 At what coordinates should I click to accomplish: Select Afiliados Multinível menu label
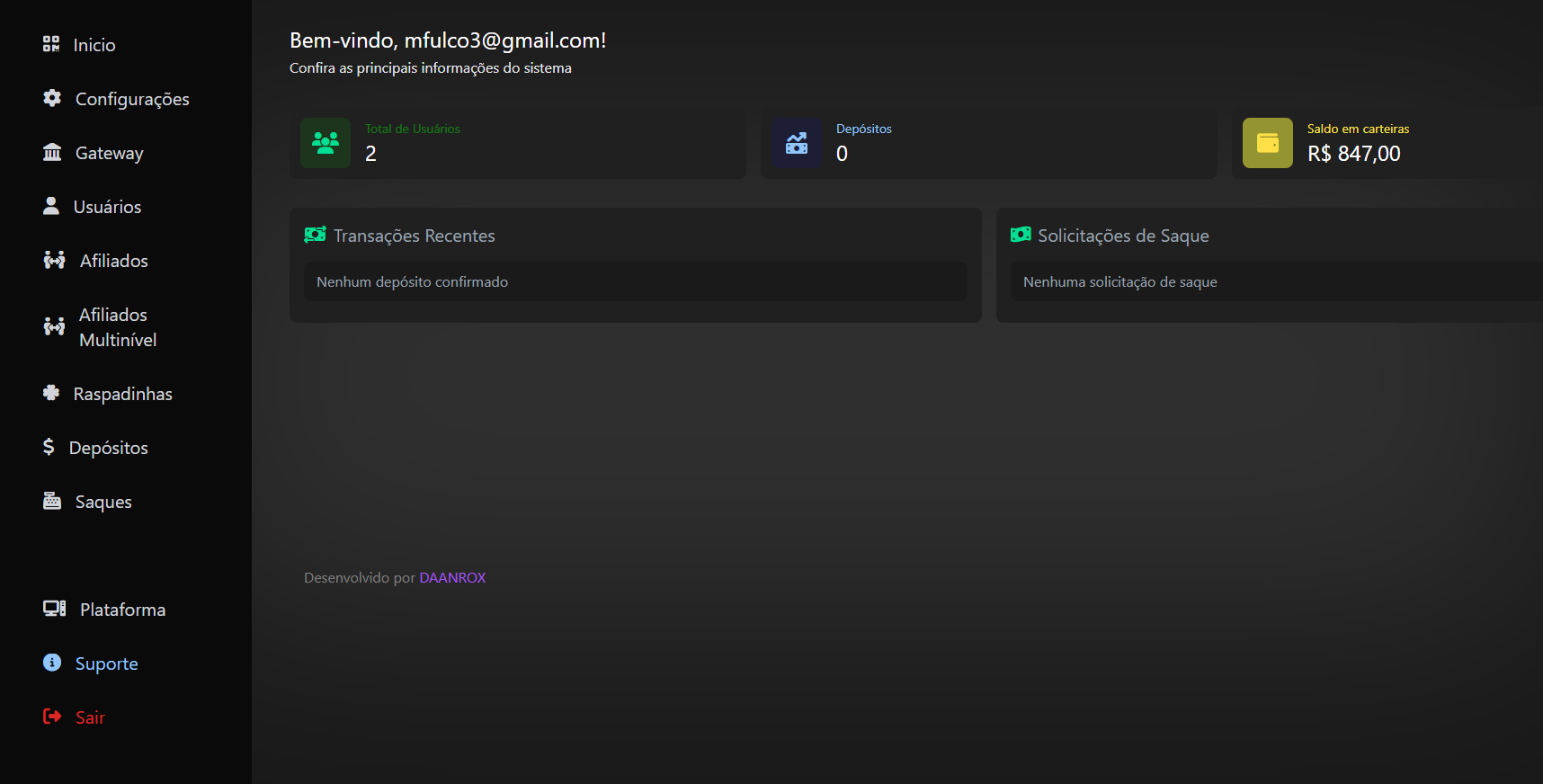[118, 327]
